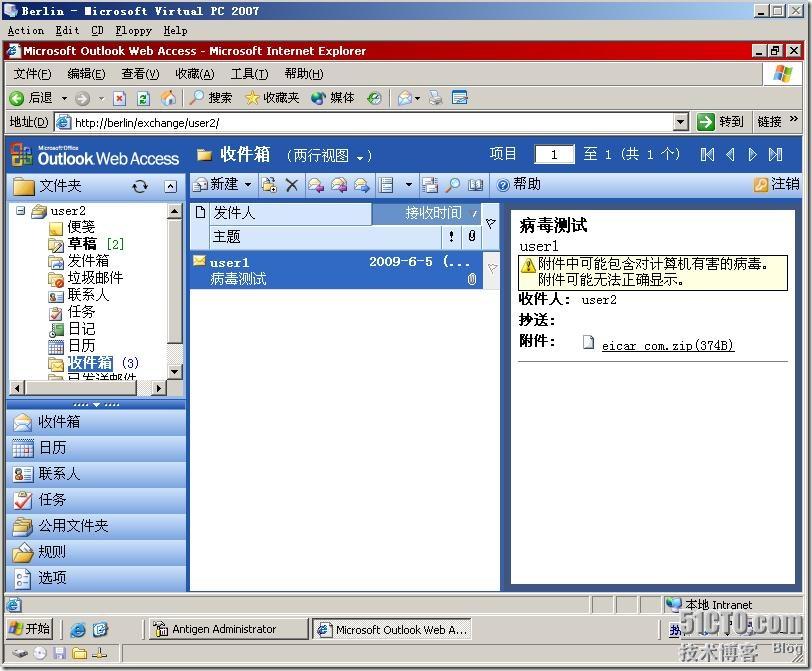Image resolution: width=812 pixels, height=671 pixels.
Task: Sort by attachment paperclip column
Action: [471, 237]
